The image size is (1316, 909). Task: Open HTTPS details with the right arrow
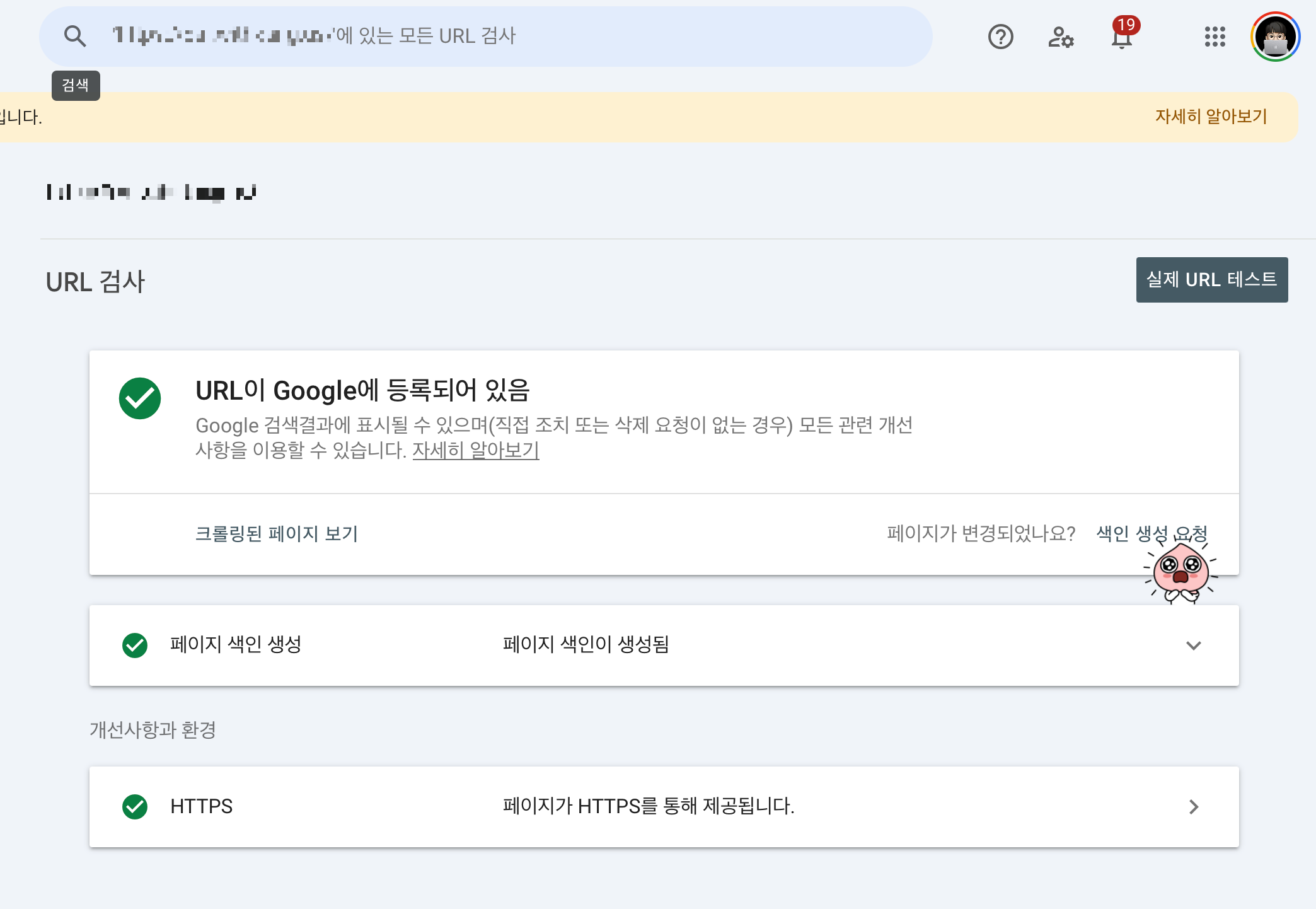[1193, 807]
